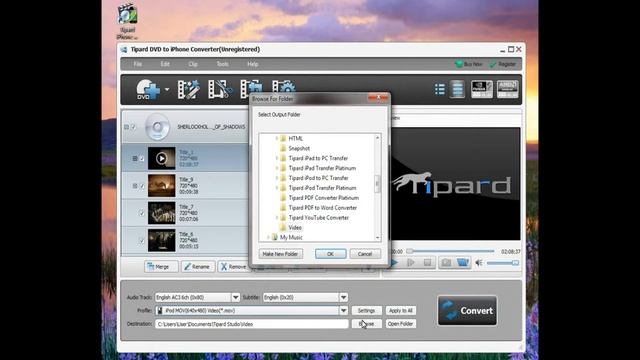Click the Buy Now cart icon

(x=459, y=64)
